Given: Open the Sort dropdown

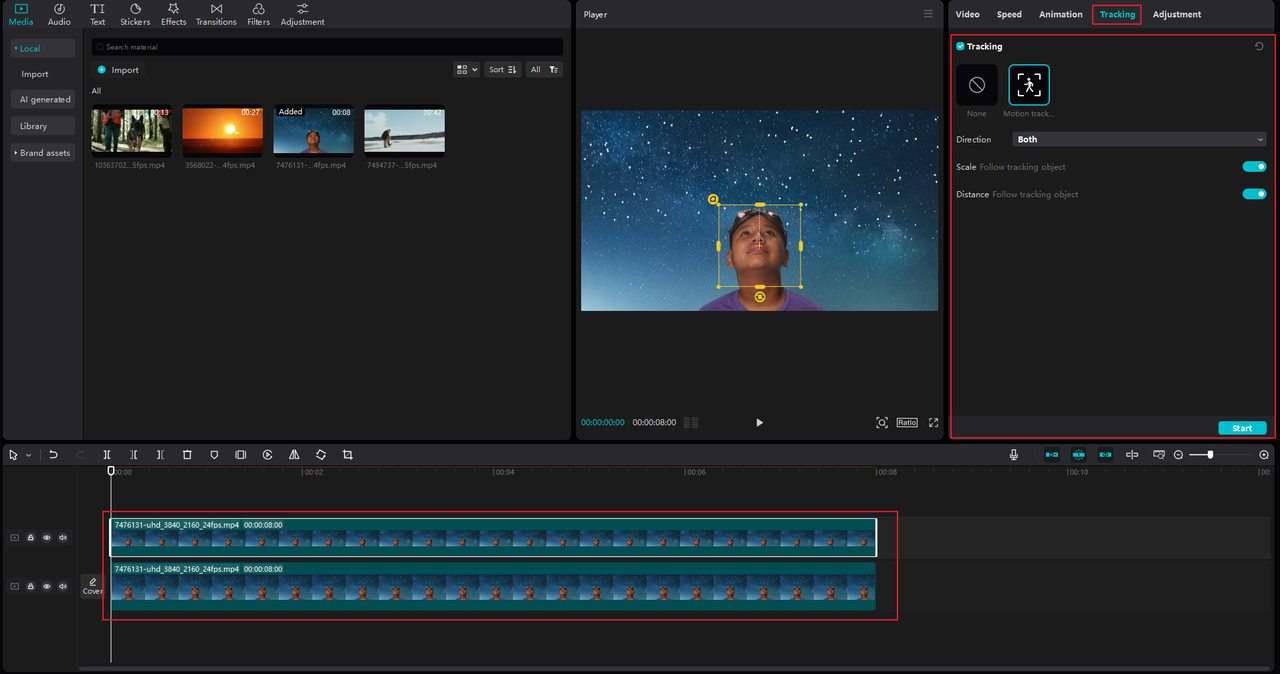Looking at the screenshot, I should click(x=503, y=70).
